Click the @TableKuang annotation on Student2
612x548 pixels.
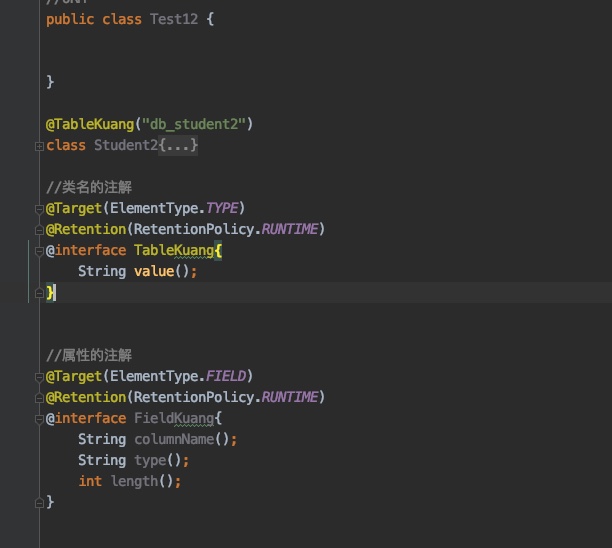tap(89, 124)
